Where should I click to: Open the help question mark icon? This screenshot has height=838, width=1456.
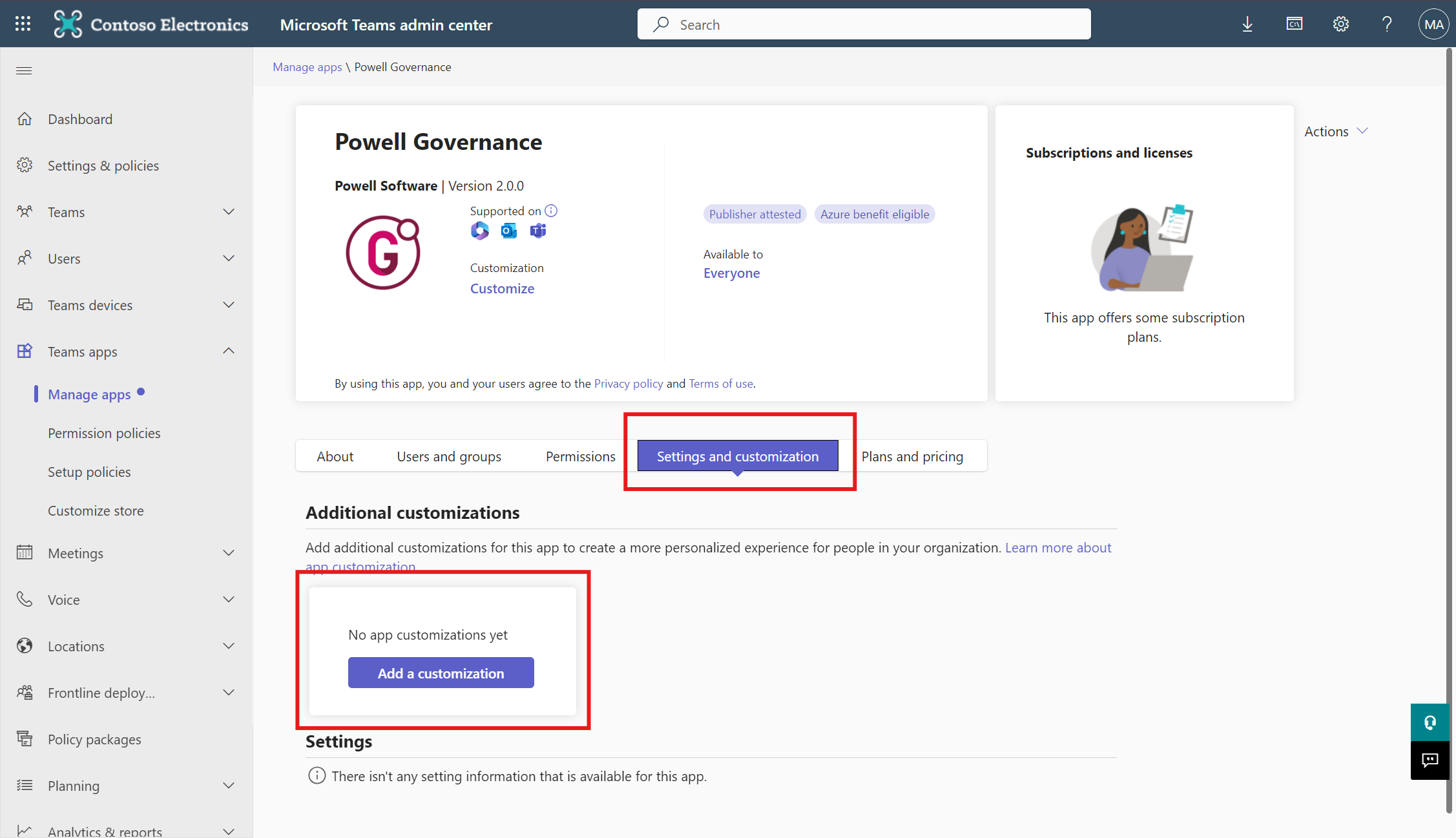tap(1387, 25)
